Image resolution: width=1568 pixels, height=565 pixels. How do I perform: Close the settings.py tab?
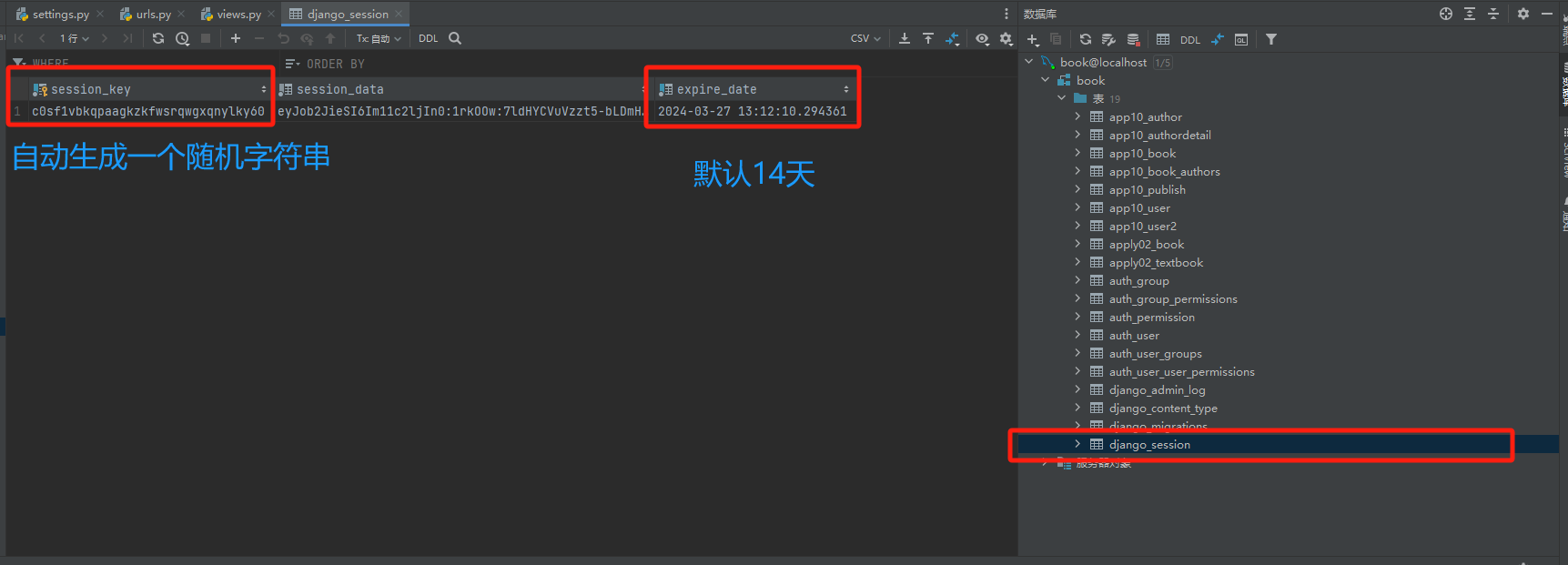pyautogui.click(x=100, y=14)
